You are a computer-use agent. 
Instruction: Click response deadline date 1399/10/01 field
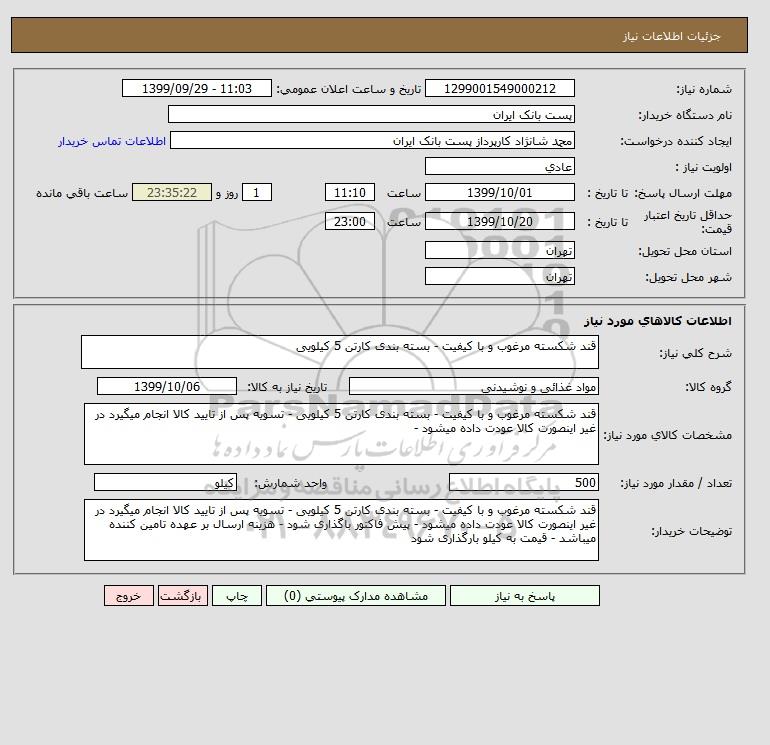[499, 193]
